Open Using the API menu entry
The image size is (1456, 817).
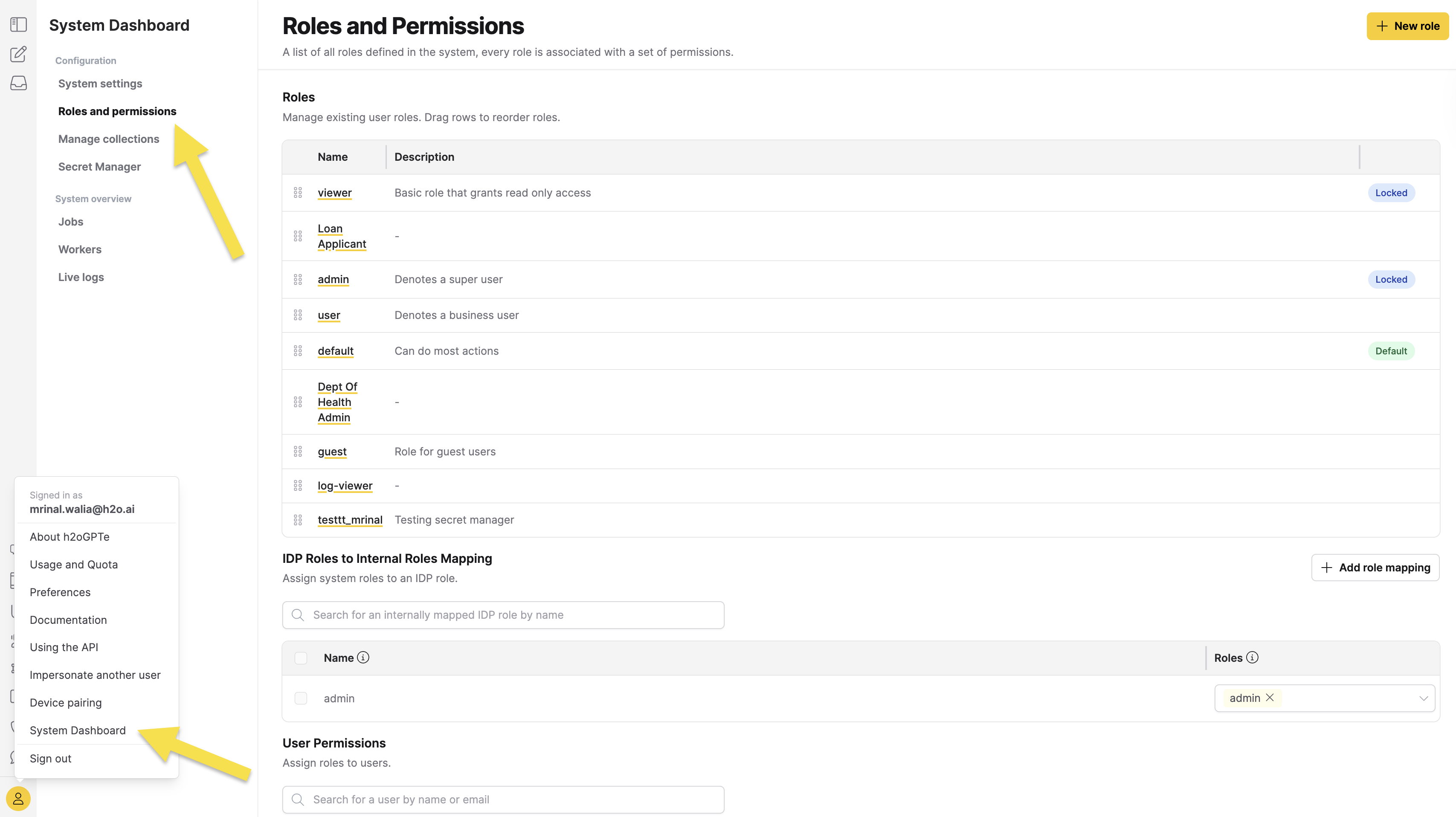point(64,647)
